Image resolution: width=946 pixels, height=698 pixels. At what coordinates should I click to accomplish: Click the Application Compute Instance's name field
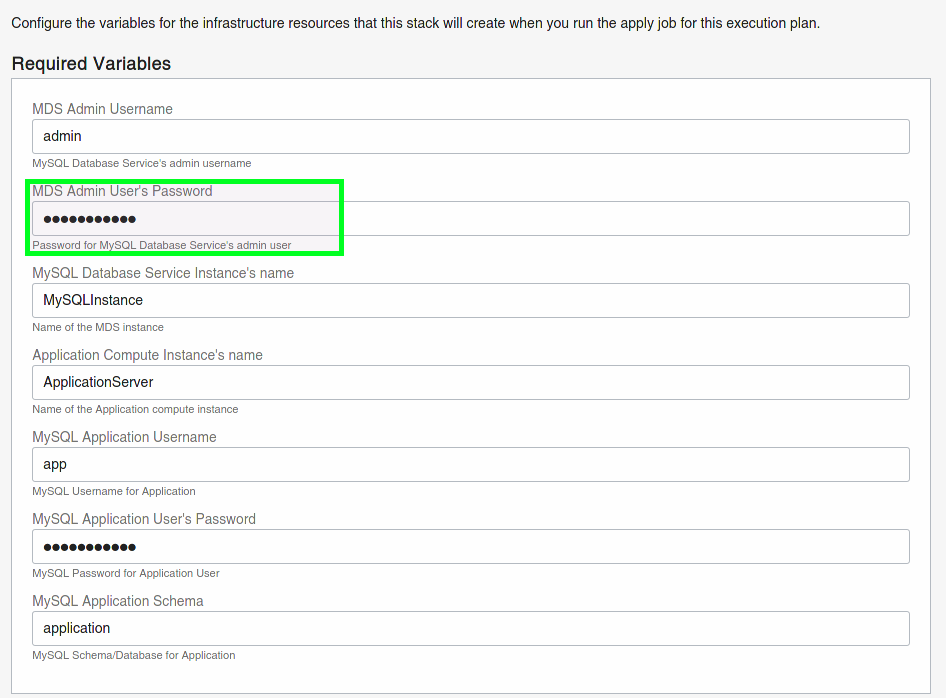coord(471,382)
